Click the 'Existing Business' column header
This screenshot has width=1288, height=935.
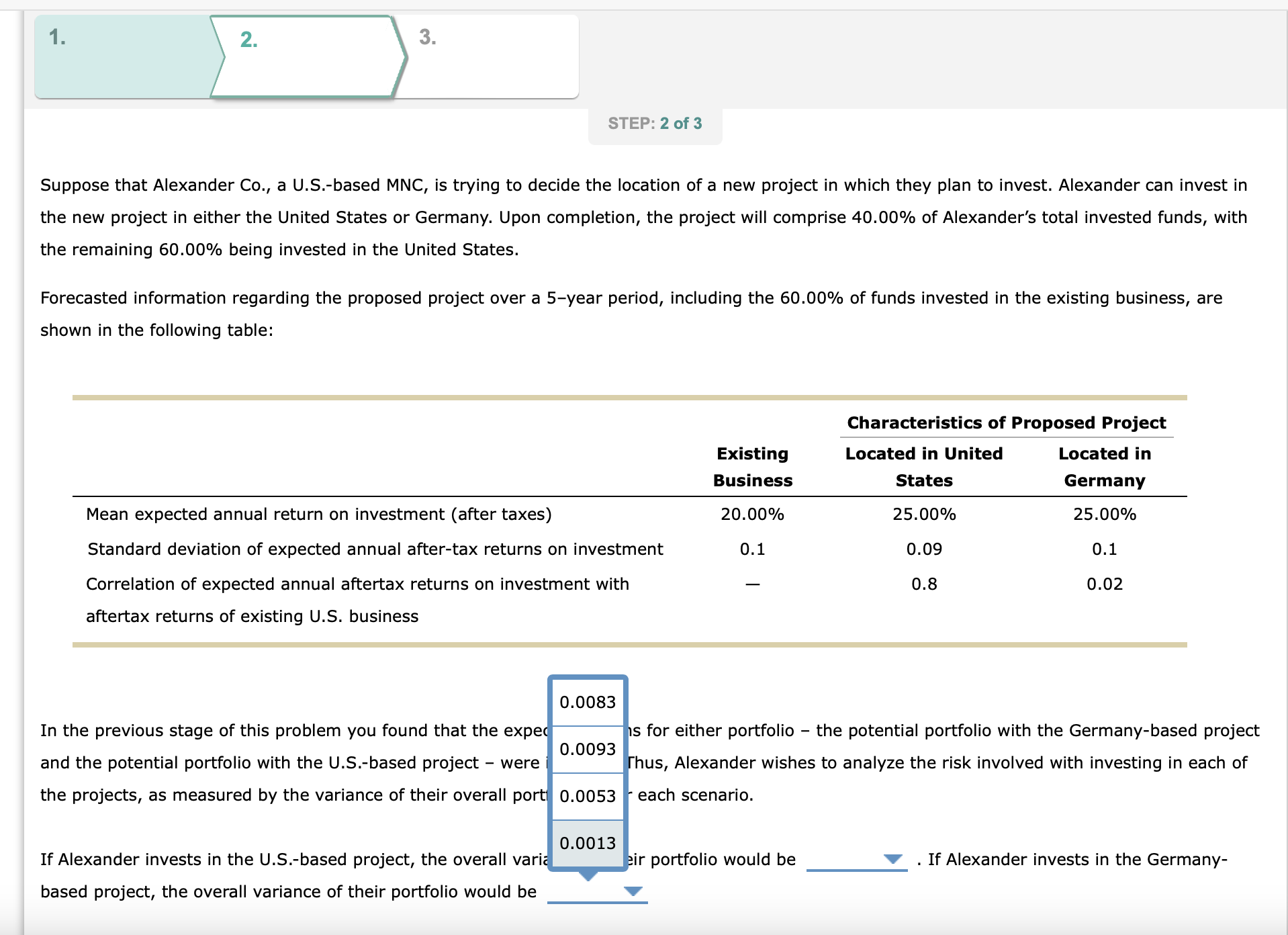(x=753, y=467)
